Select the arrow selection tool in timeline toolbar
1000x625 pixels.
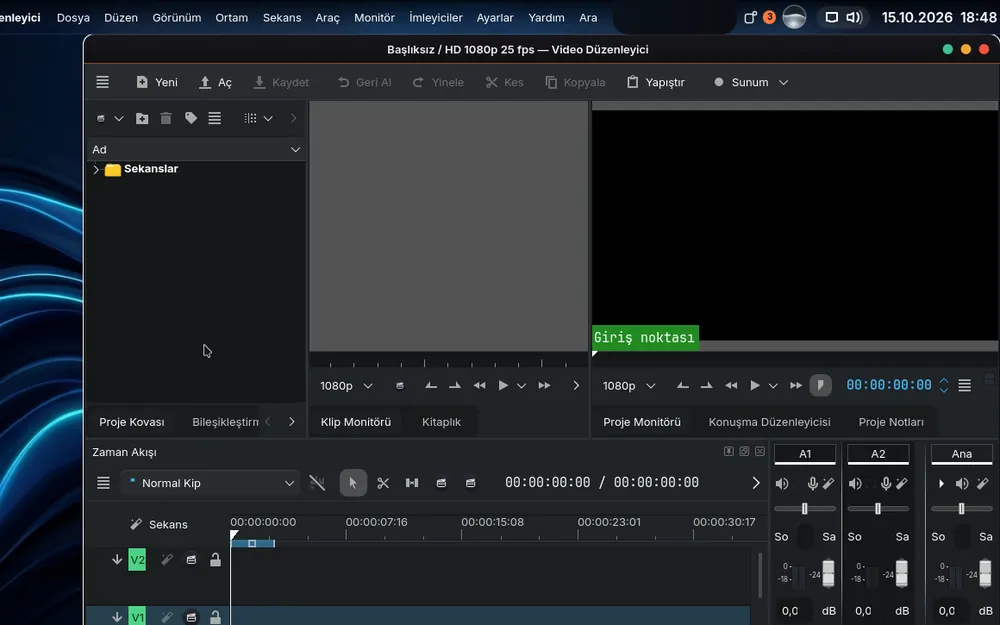pos(353,483)
